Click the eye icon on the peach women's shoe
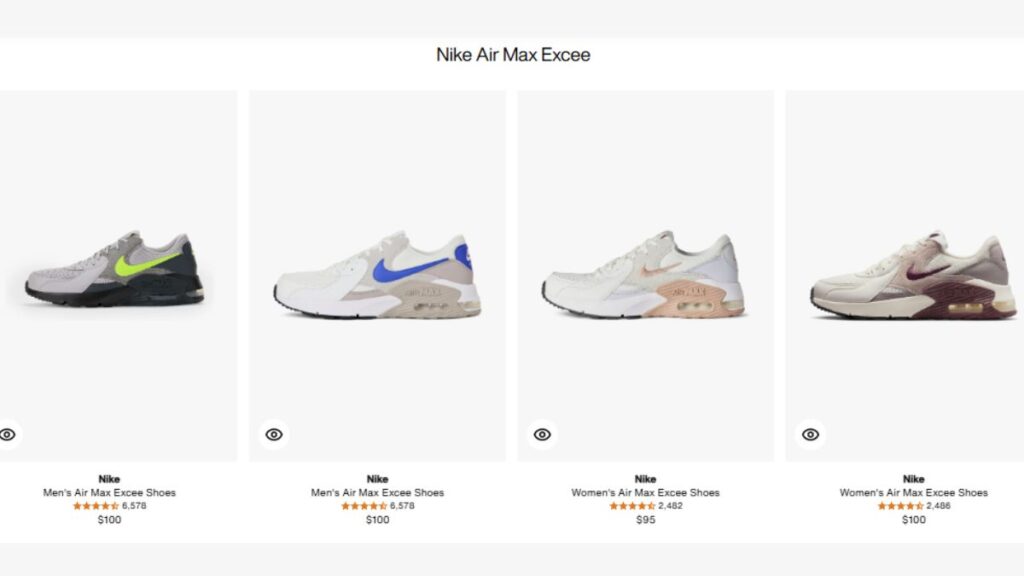The height and width of the screenshot is (576, 1024). [x=542, y=434]
